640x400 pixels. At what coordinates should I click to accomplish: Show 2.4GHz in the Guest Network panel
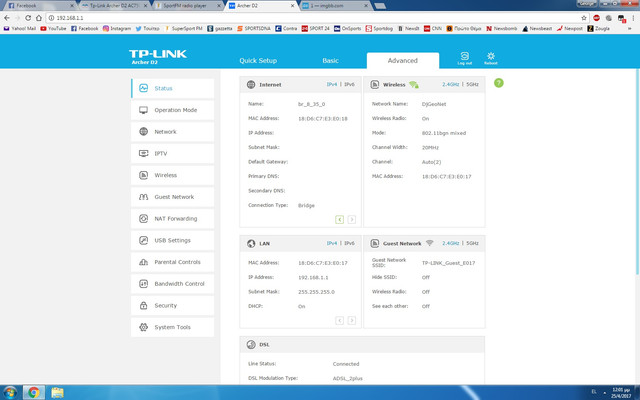[x=451, y=243]
